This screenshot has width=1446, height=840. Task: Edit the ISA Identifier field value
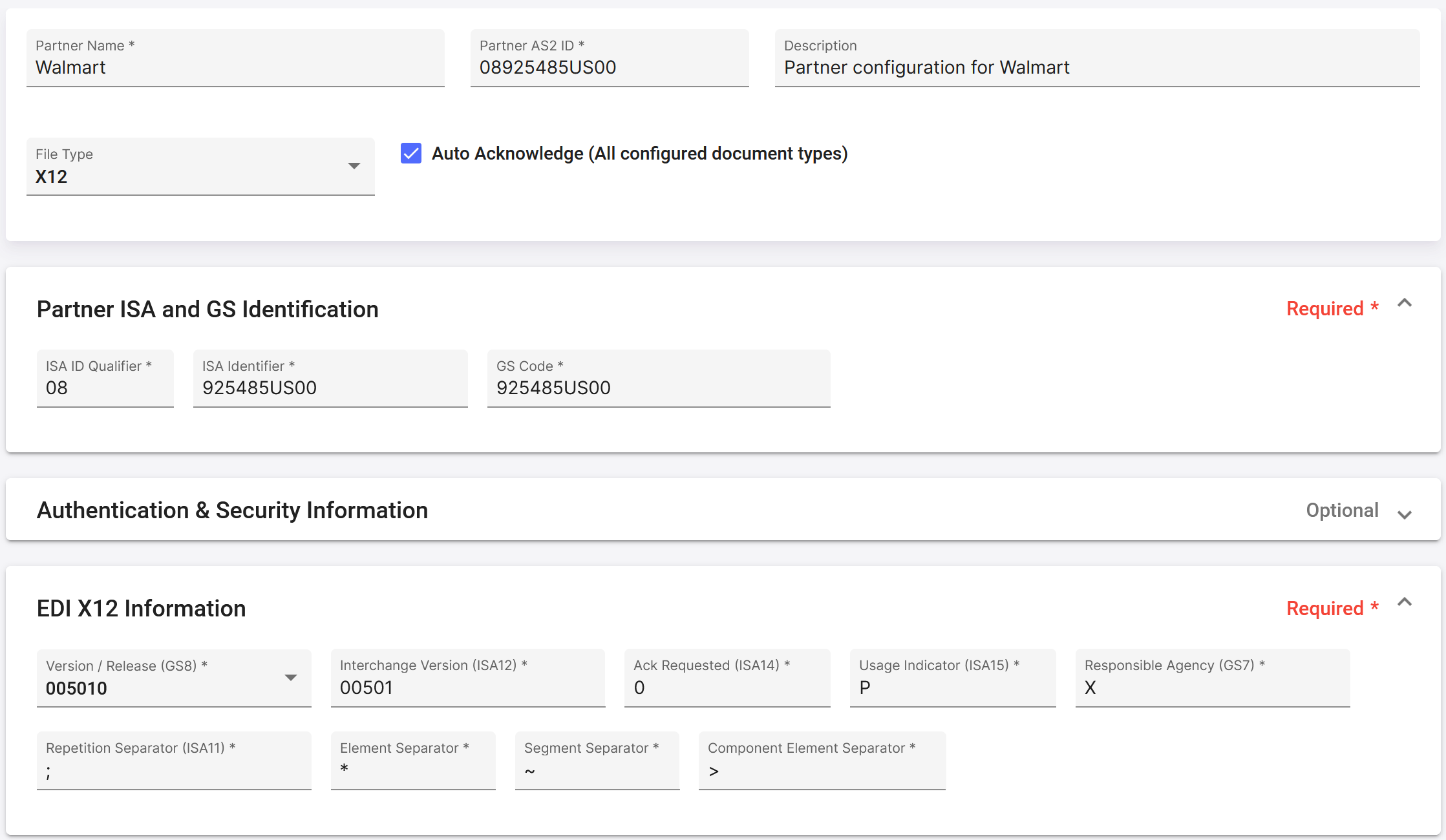(330, 388)
